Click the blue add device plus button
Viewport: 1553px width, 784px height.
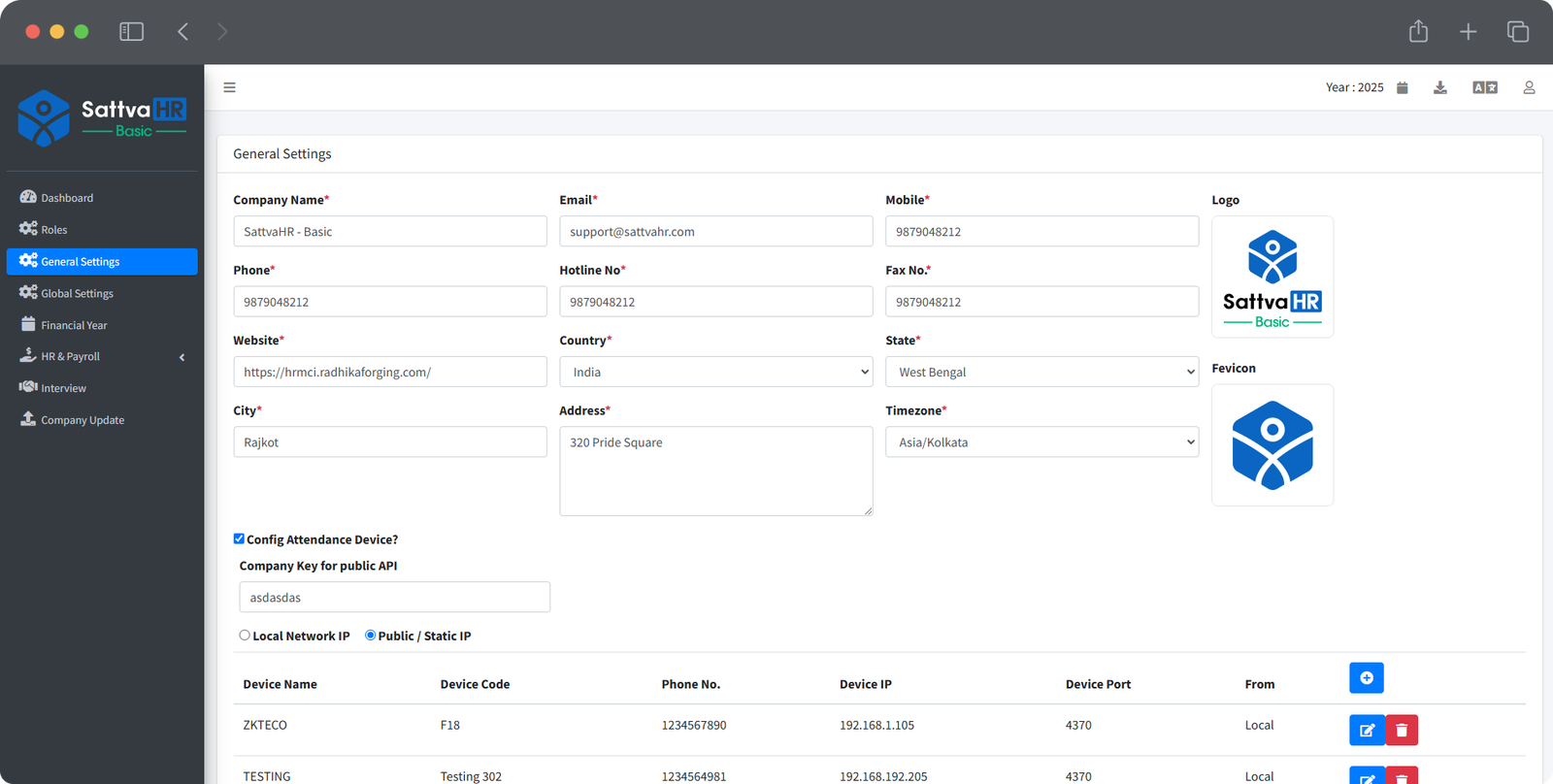[1366, 677]
